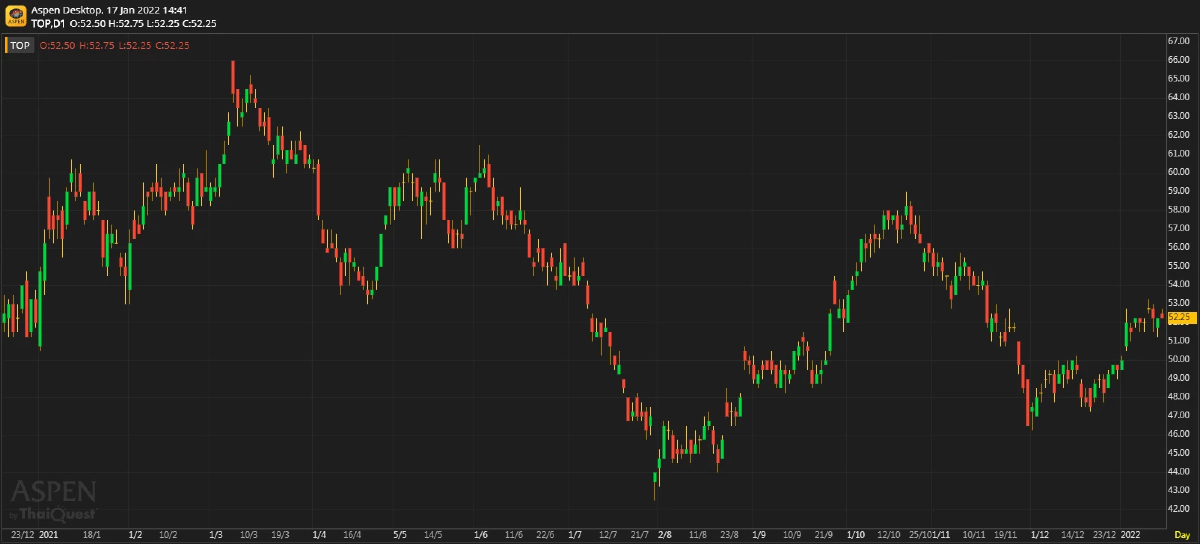Click the 1/3 date marker on time axis
The width and height of the screenshot is (1200, 544).
(x=215, y=535)
